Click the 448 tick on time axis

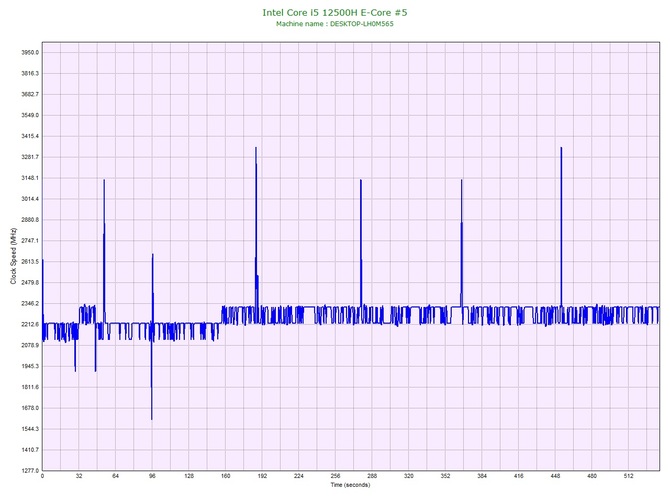click(x=555, y=476)
